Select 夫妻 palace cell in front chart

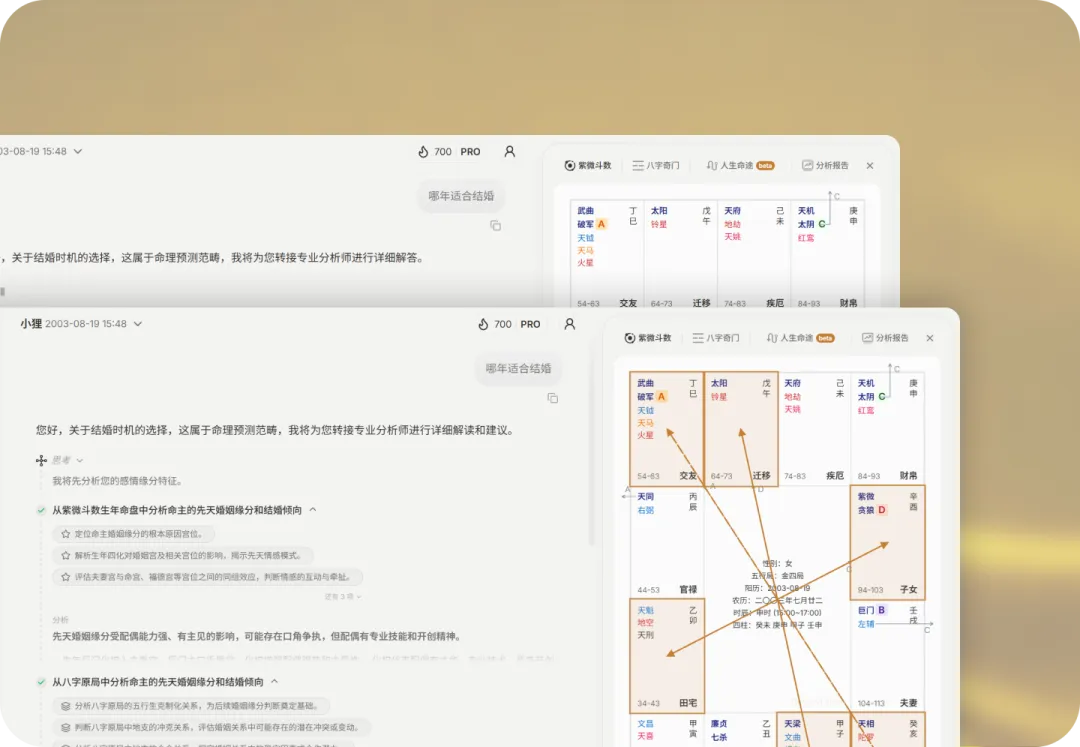point(888,655)
